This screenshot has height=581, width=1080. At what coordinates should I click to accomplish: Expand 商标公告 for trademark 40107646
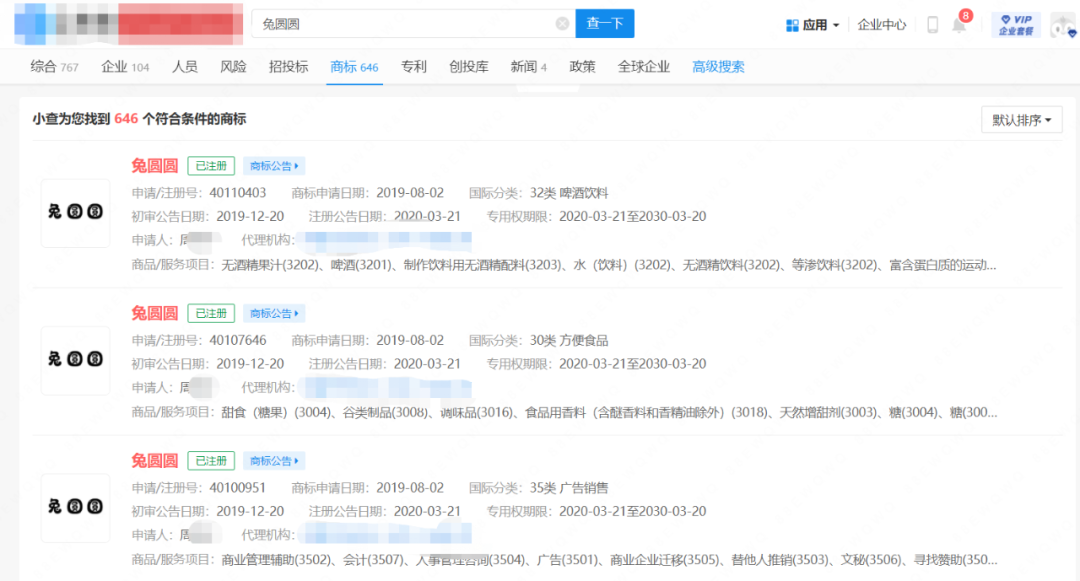coord(273,313)
